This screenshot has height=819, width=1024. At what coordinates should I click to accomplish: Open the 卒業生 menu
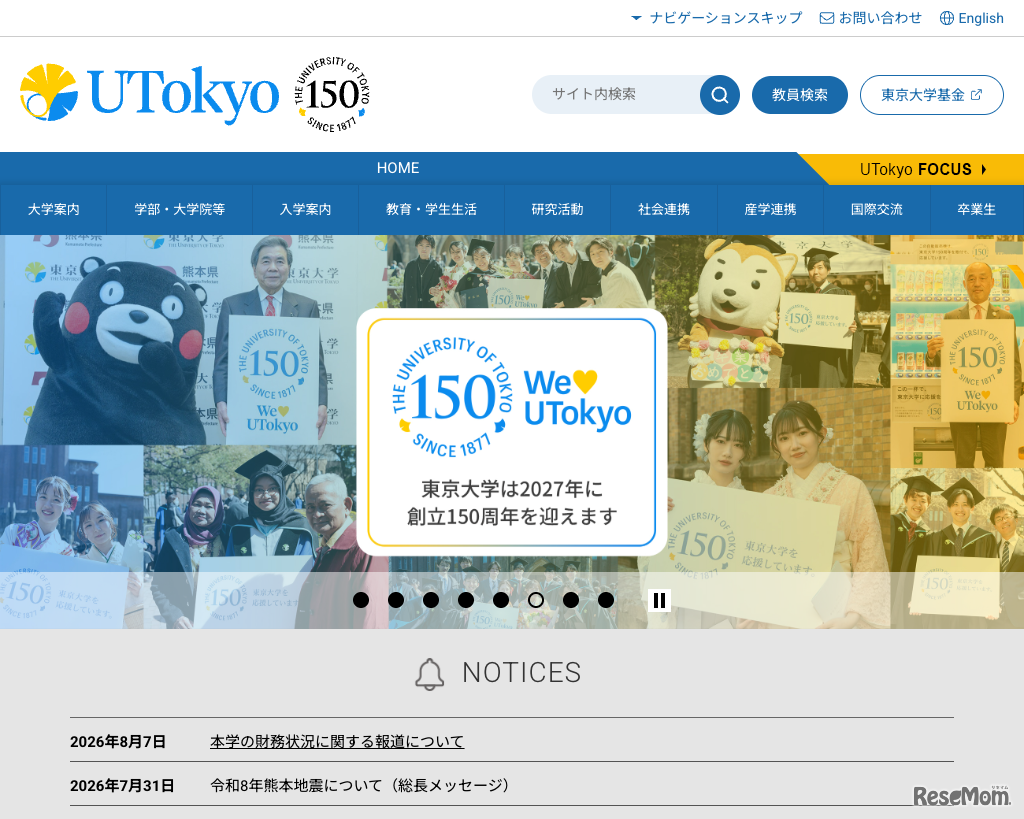pos(977,210)
